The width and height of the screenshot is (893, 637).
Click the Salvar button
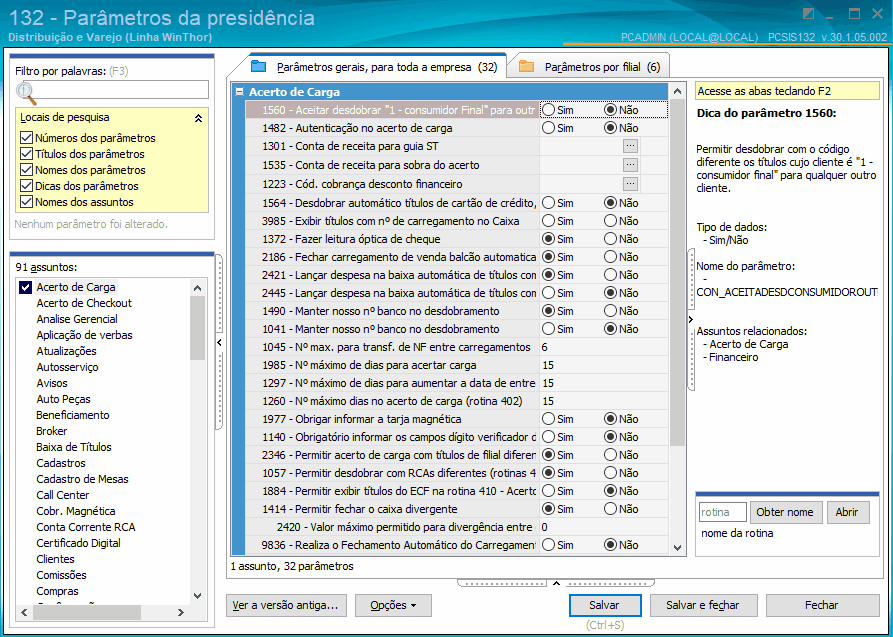(x=605, y=605)
